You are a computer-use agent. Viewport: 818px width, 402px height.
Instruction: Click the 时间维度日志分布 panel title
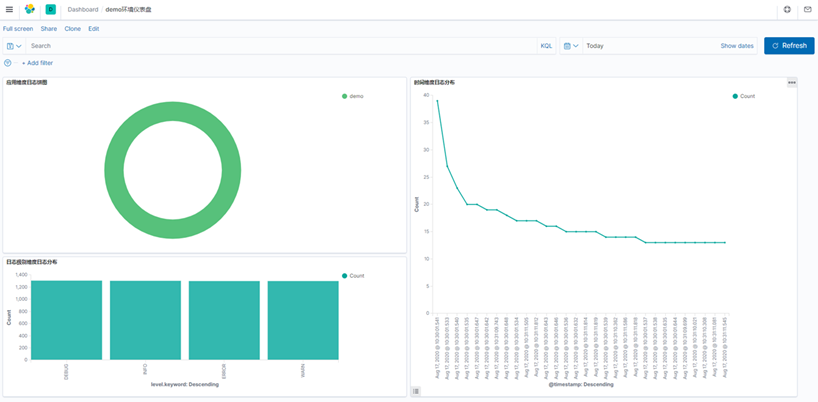434,82
